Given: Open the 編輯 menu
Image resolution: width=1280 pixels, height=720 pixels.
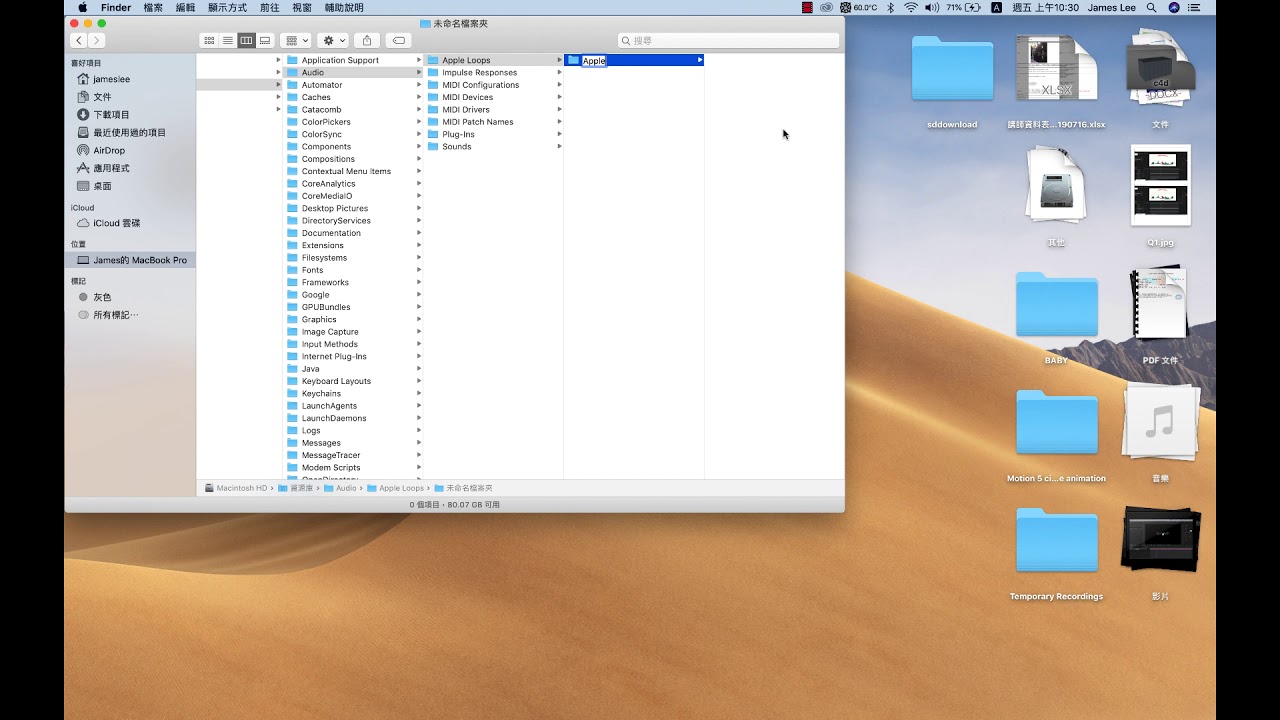Looking at the screenshot, I should [x=185, y=7].
